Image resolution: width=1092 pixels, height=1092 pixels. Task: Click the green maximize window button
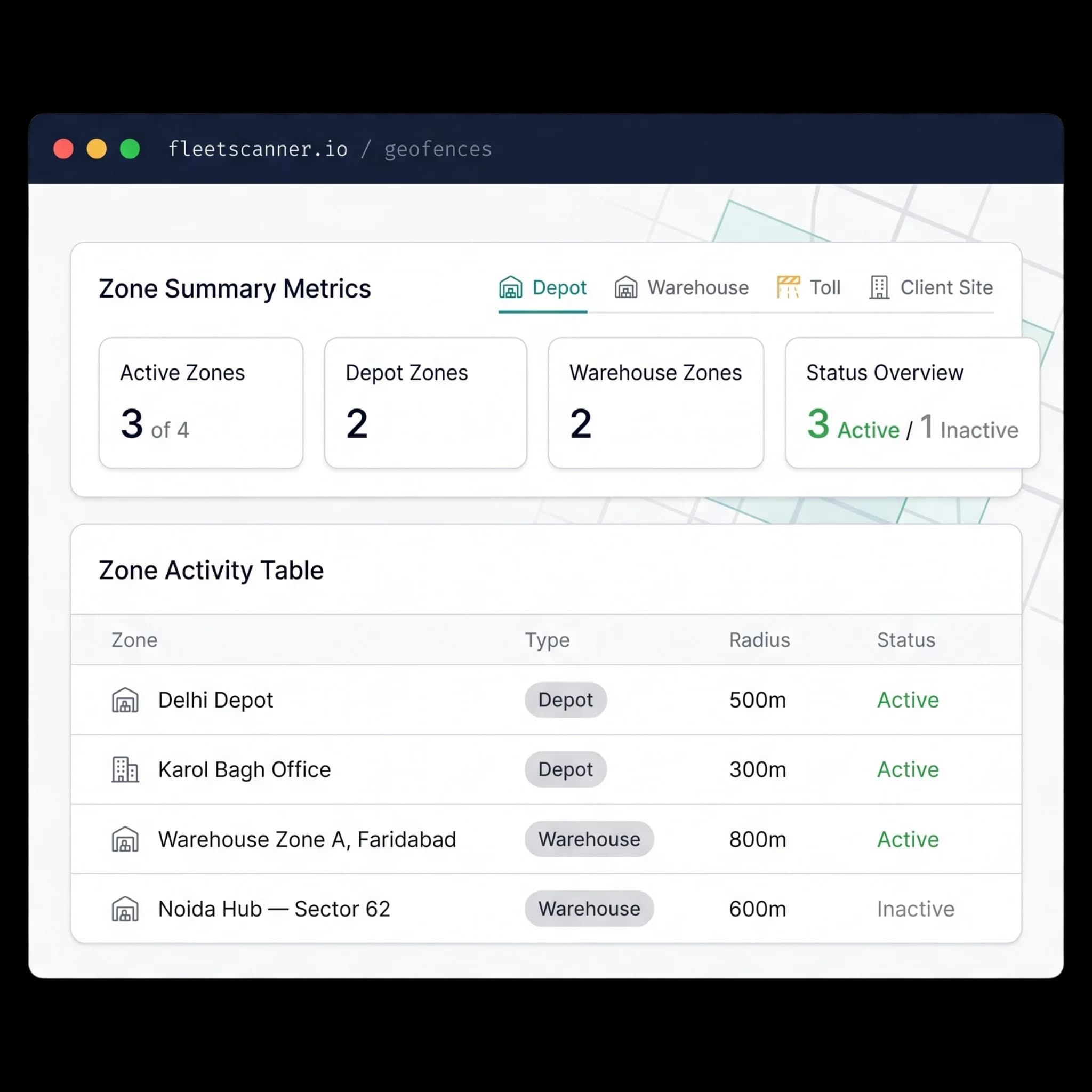[x=130, y=149]
